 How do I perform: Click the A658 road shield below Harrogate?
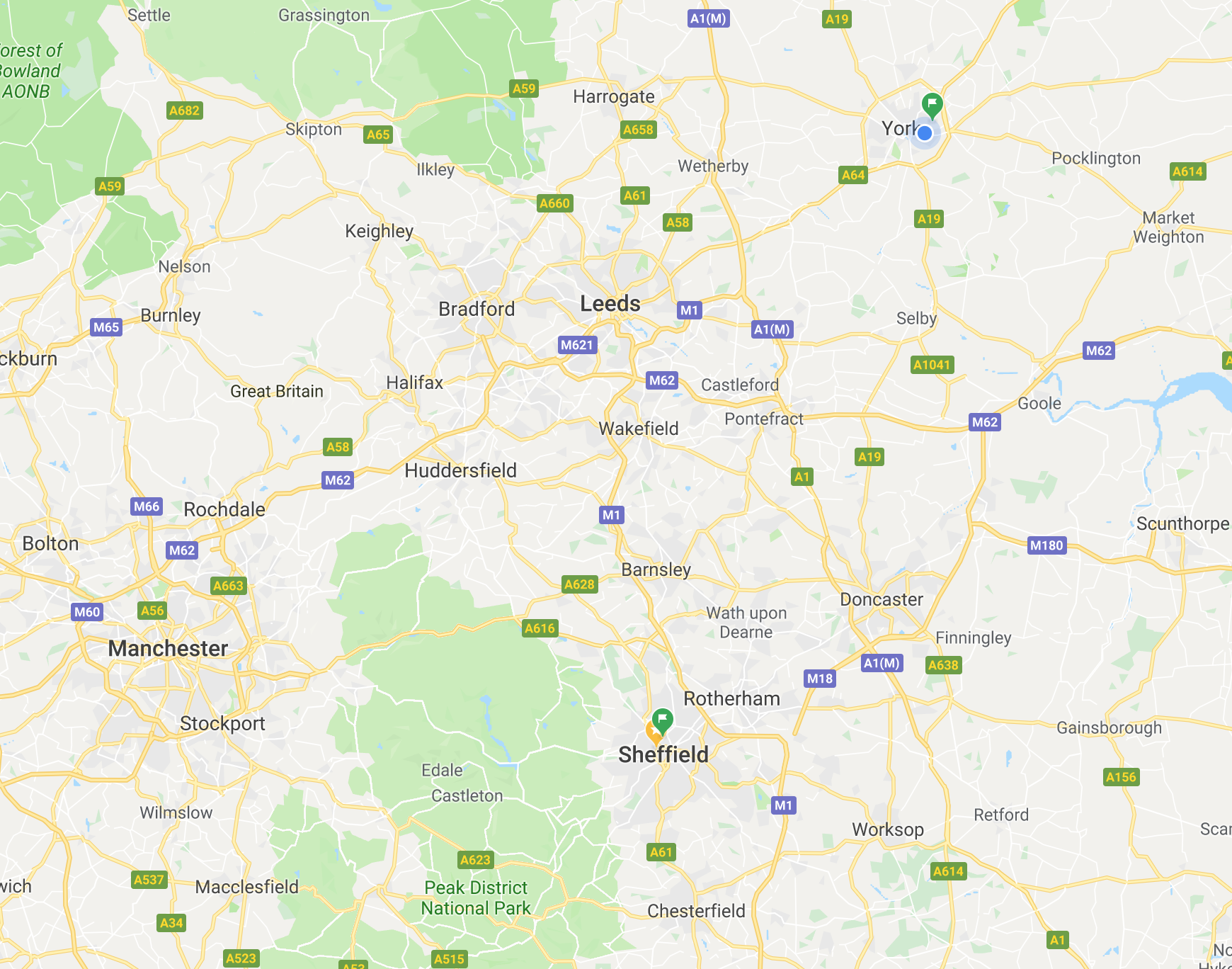tap(638, 130)
